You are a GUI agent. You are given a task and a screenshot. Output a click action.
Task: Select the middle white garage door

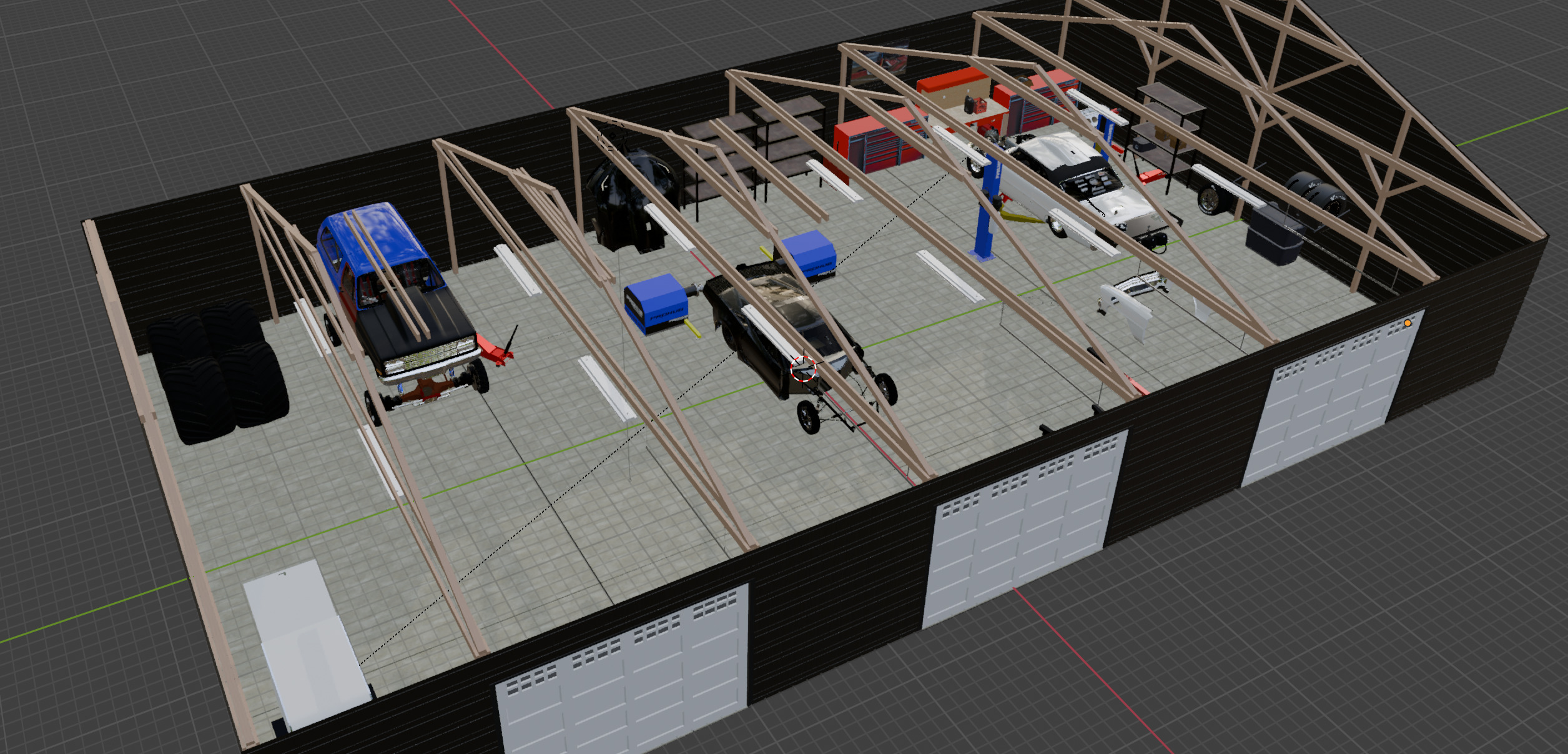[1025, 528]
